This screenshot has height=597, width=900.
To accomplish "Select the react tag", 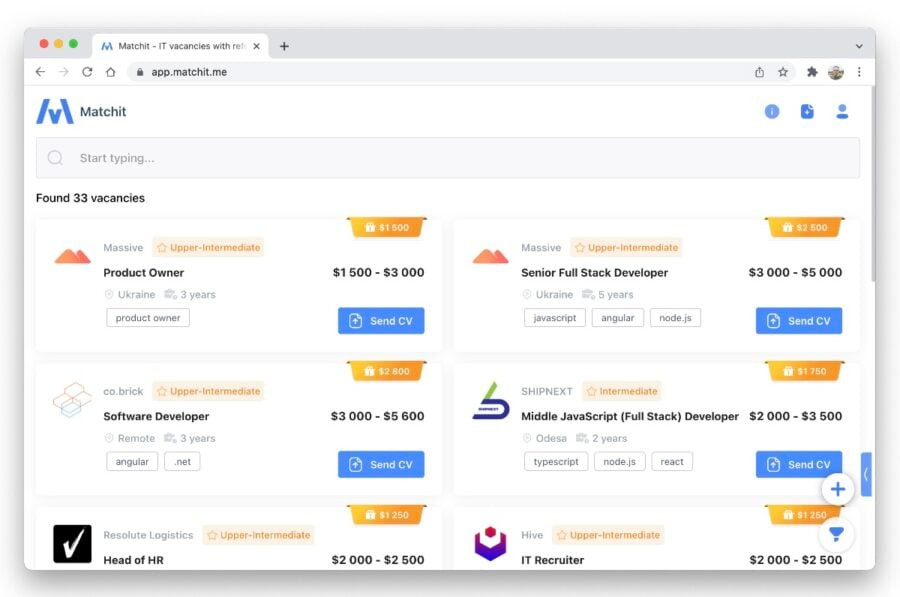I will pyautogui.click(x=672, y=462).
